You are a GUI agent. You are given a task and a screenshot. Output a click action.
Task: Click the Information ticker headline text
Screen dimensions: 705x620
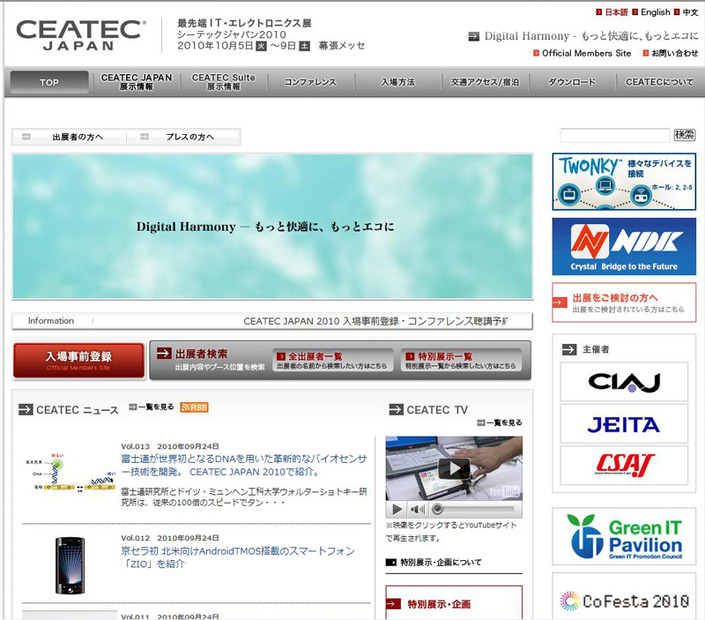coord(376,321)
